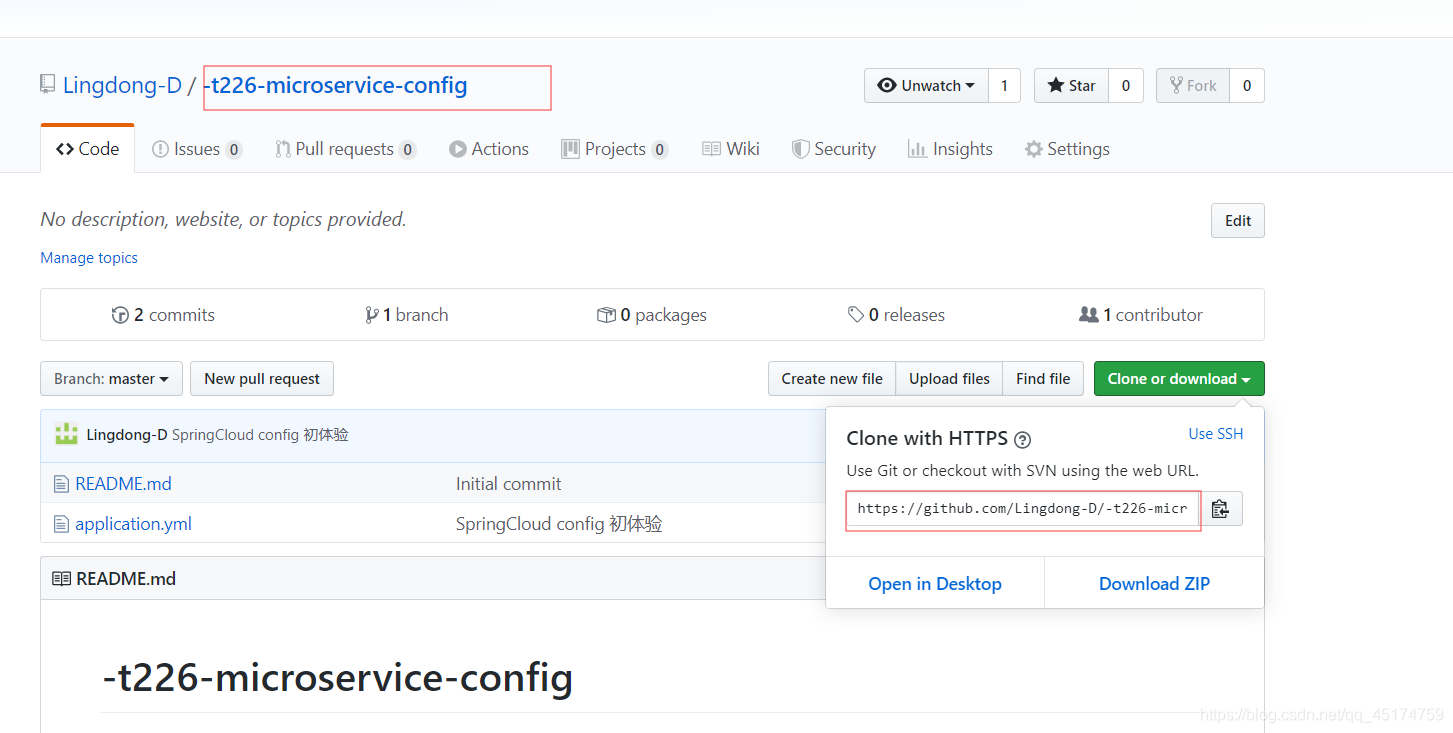Open the Issues tab
1453x733 pixels.
197,149
